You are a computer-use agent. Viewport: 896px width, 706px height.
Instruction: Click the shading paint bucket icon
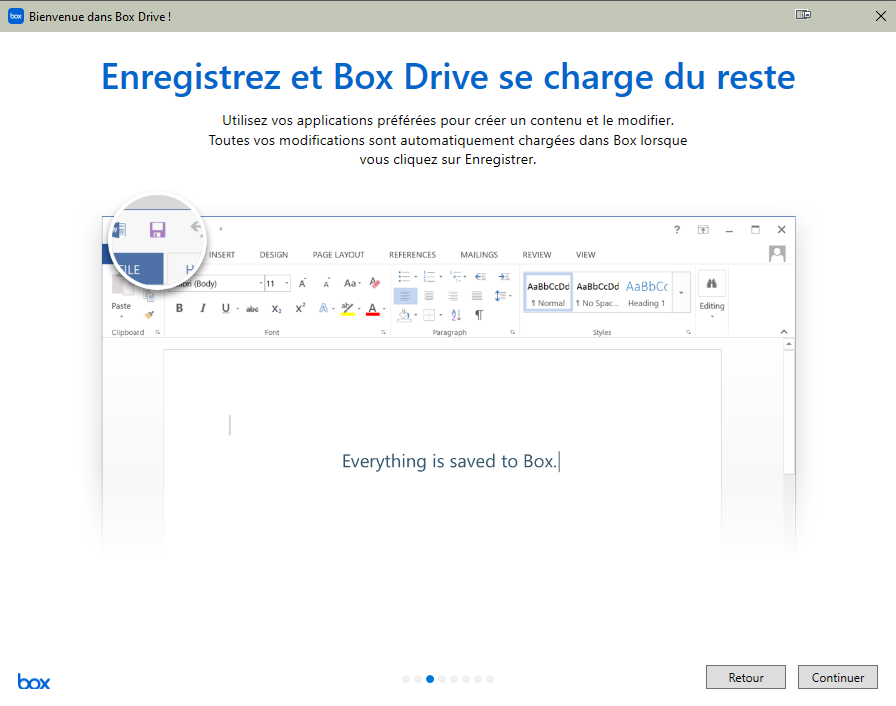(404, 315)
